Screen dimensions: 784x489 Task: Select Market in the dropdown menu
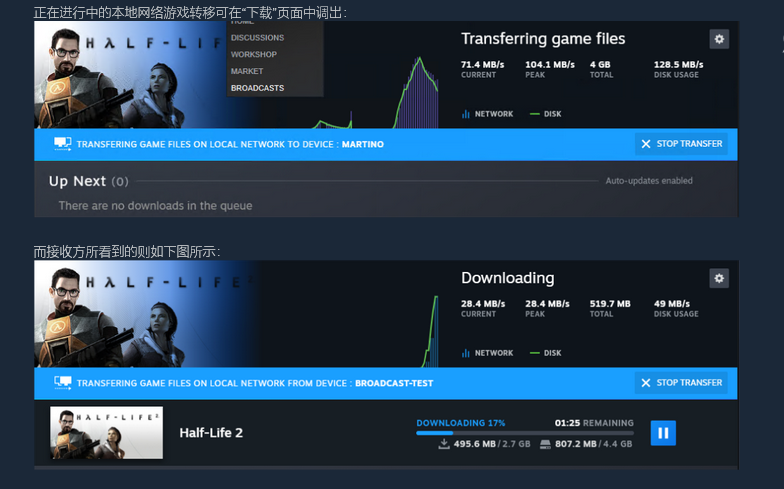247,72
